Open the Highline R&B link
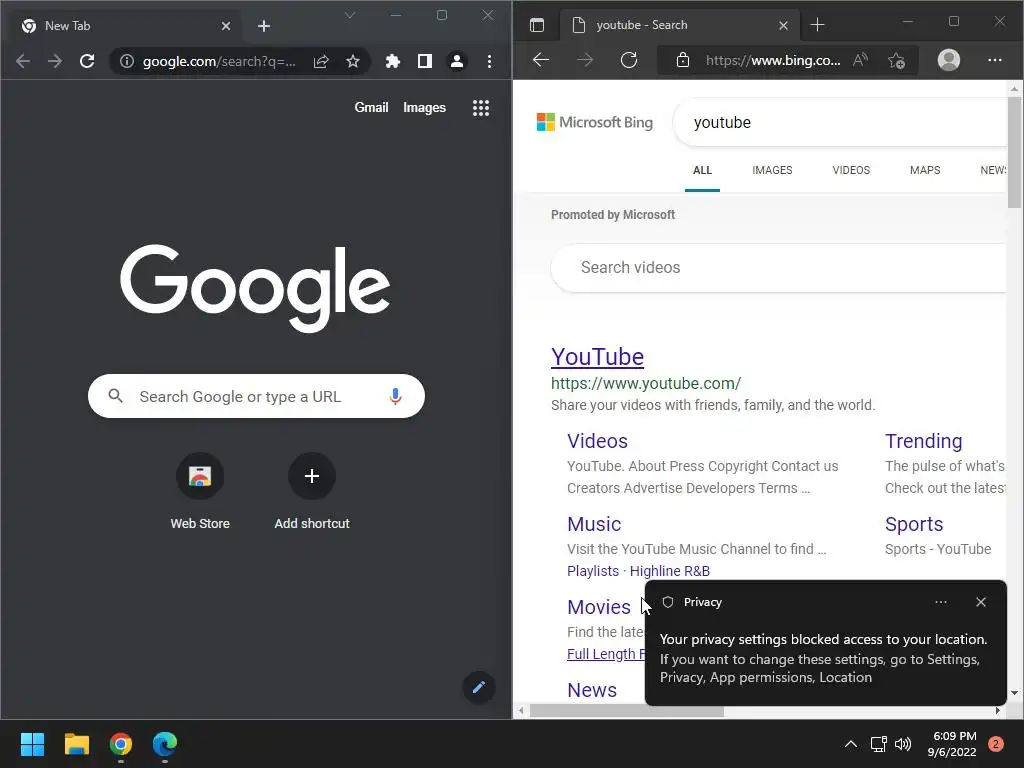The width and height of the screenshot is (1024, 768). [669, 571]
